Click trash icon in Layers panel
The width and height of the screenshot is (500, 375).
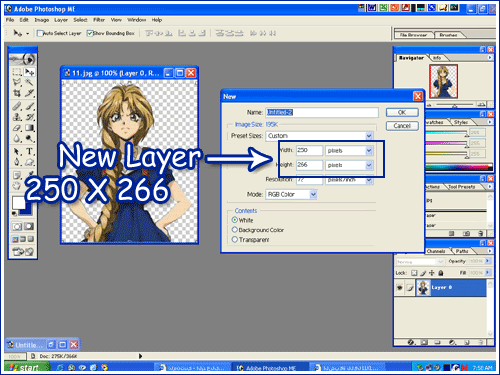481,342
